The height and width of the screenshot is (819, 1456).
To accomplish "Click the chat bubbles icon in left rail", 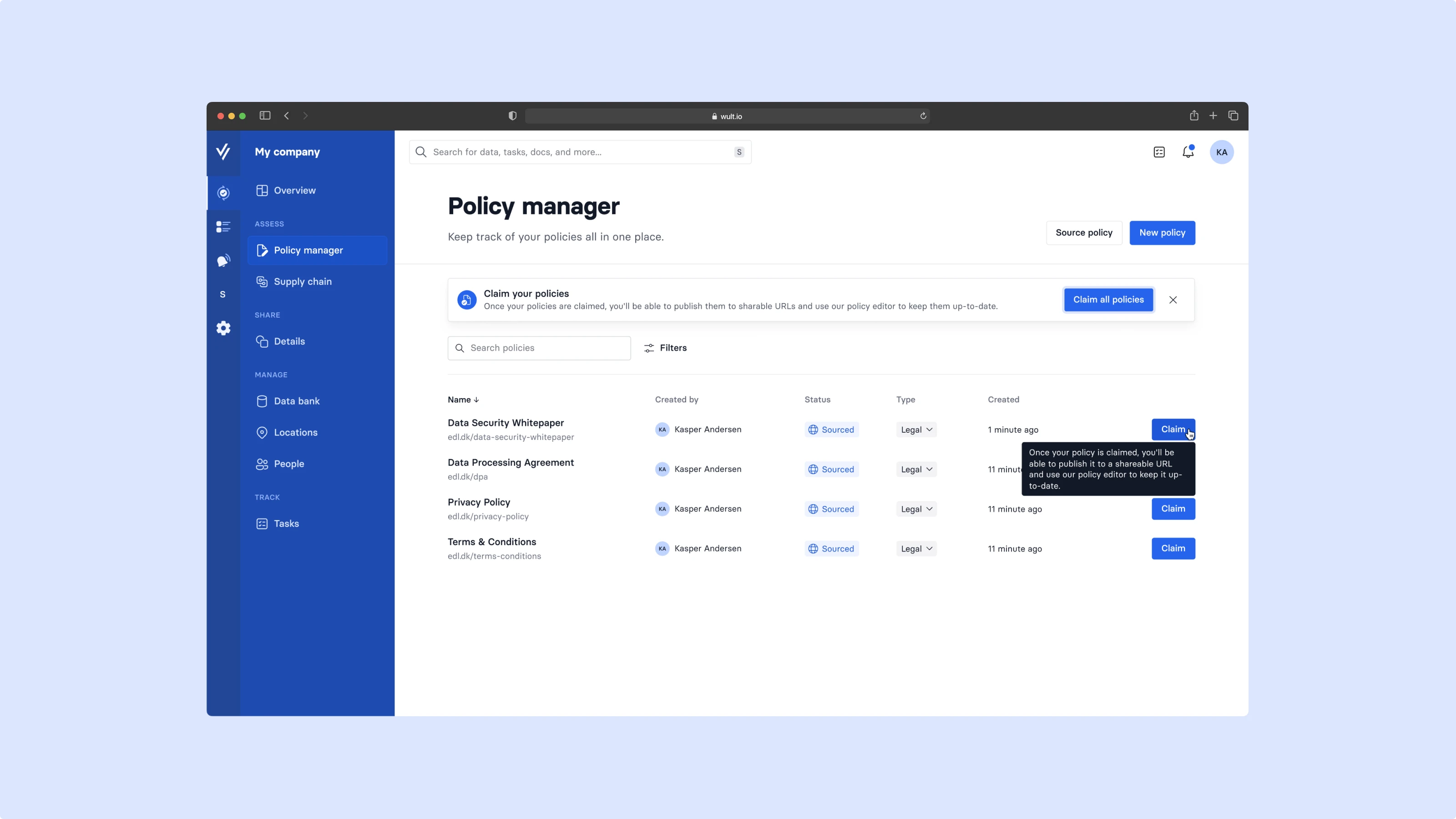I will [x=223, y=261].
